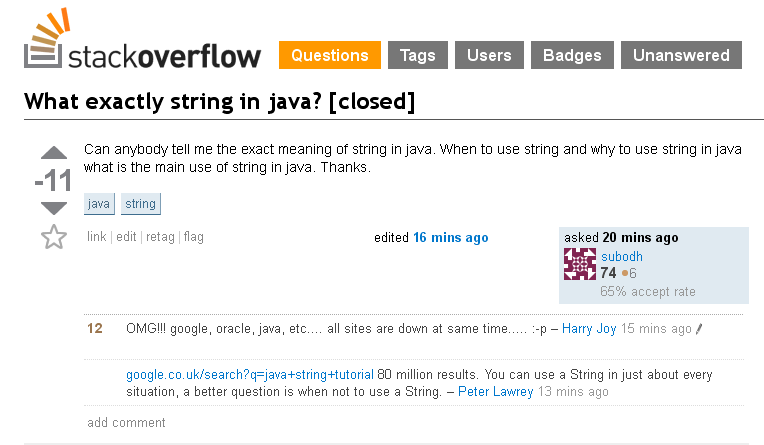Screen dimensions: 764x445
Task: Click the java tag
Action: 99,204
